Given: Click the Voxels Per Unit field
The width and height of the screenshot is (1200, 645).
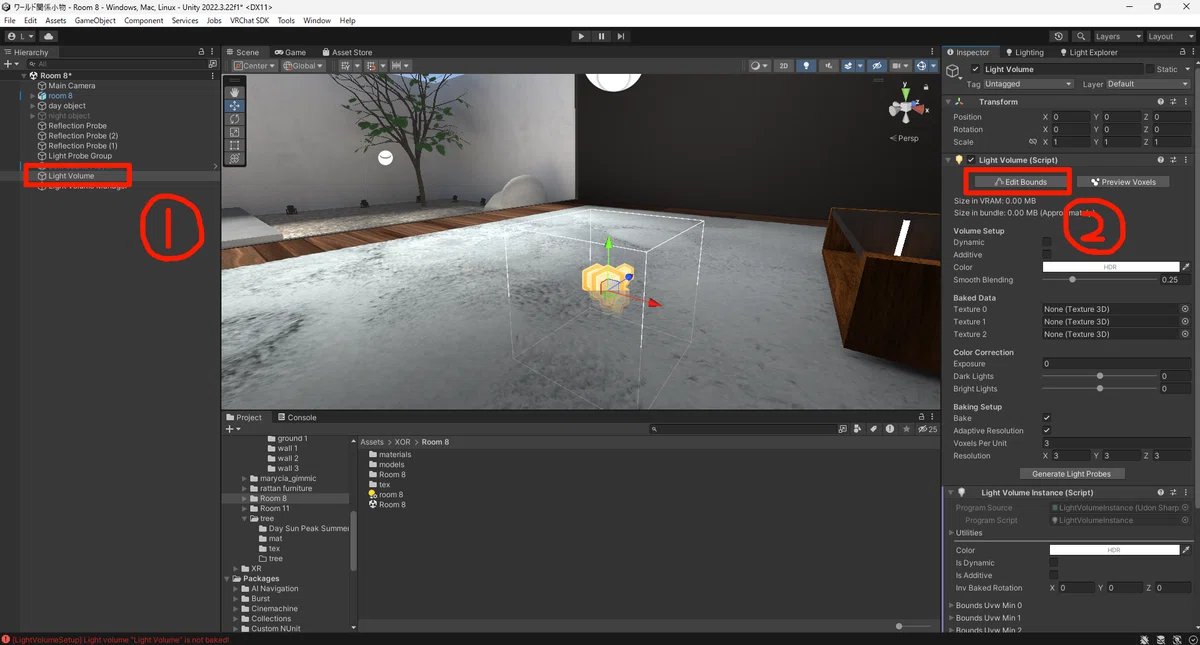Looking at the screenshot, I should click(x=1117, y=443).
